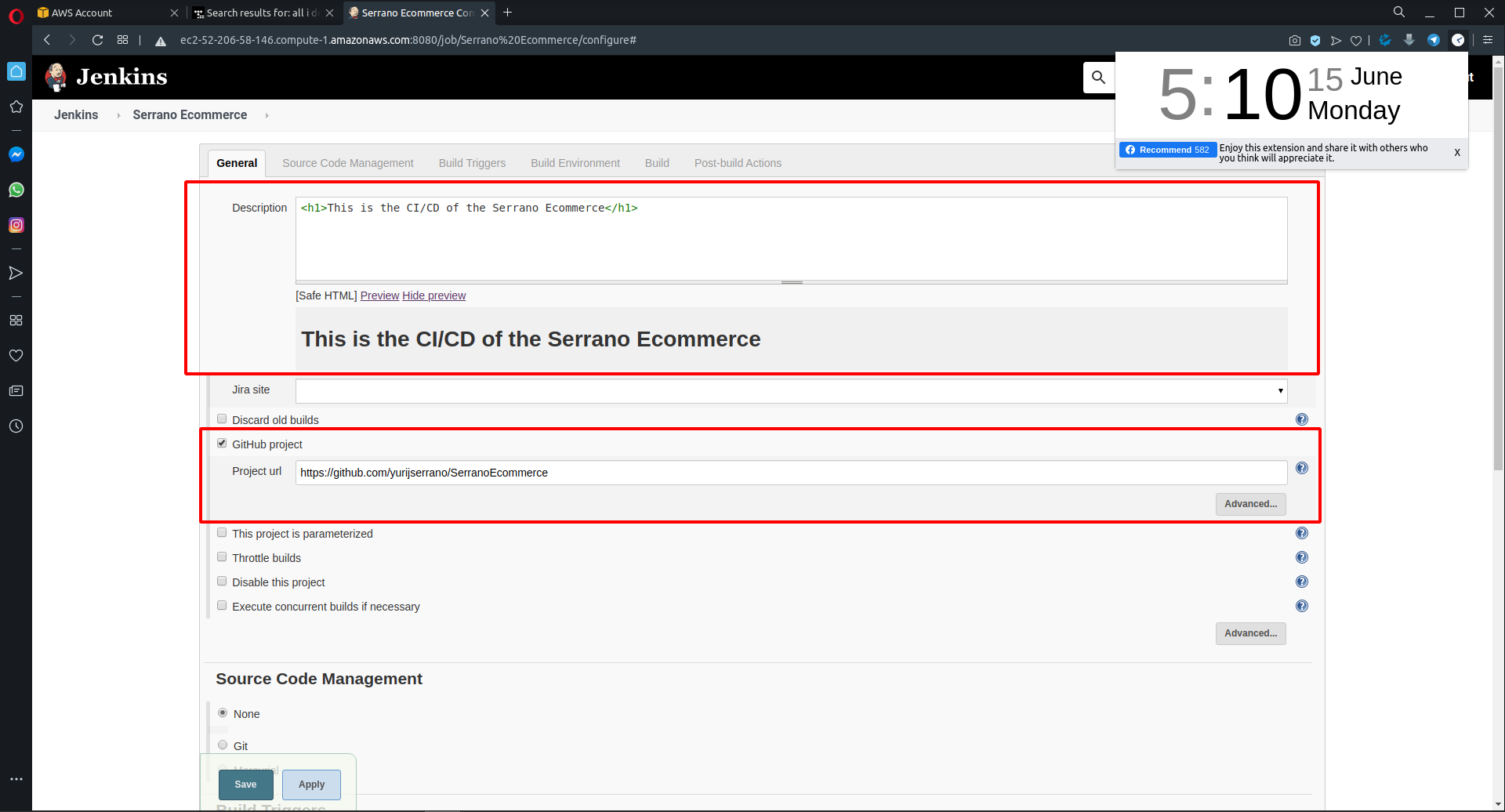Image resolution: width=1505 pixels, height=812 pixels.
Task: Toggle Discard old builds checkbox
Action: pos(222,419)
